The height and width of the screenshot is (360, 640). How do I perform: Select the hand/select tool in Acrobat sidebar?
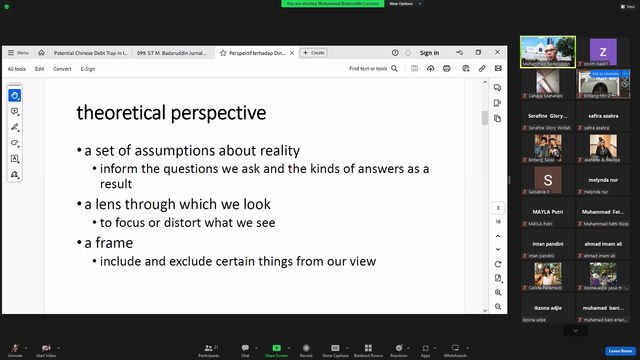[x=15, y=96]
